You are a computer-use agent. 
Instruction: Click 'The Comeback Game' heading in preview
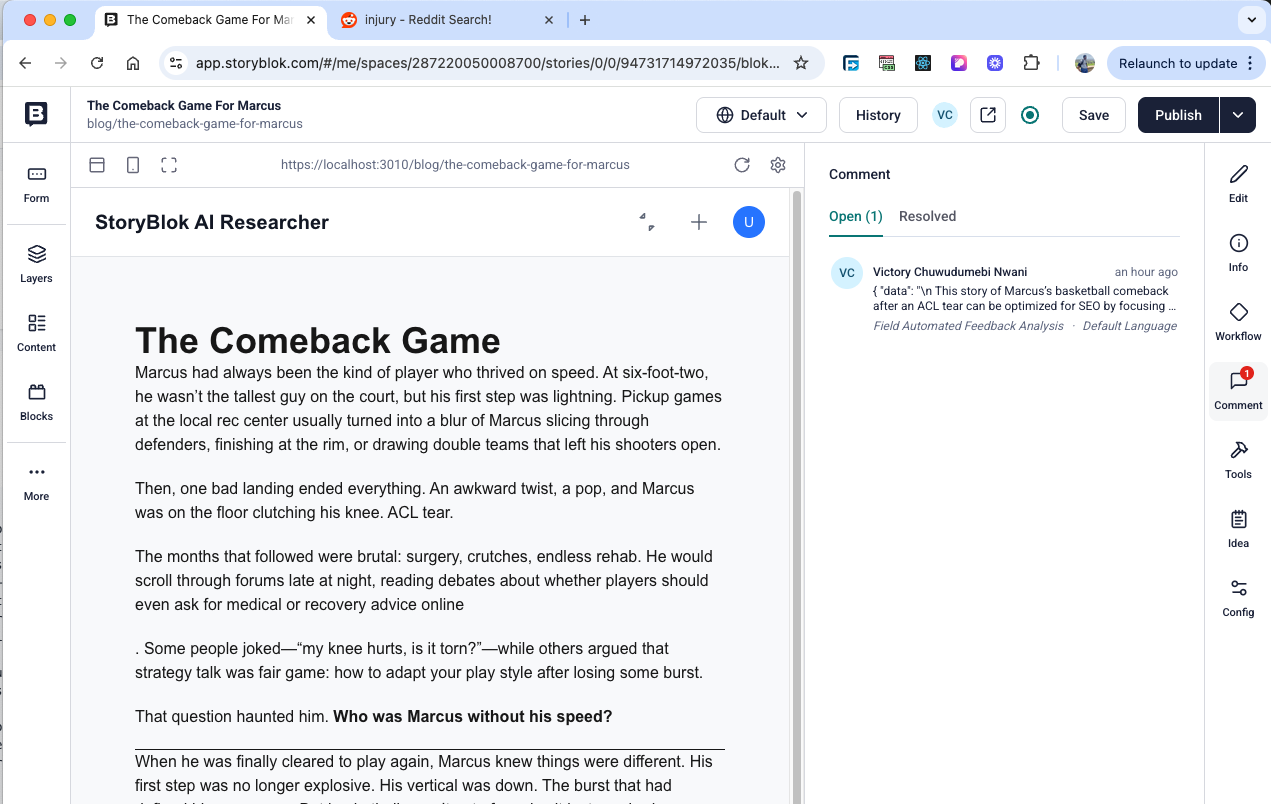click(x=318, y=340)
